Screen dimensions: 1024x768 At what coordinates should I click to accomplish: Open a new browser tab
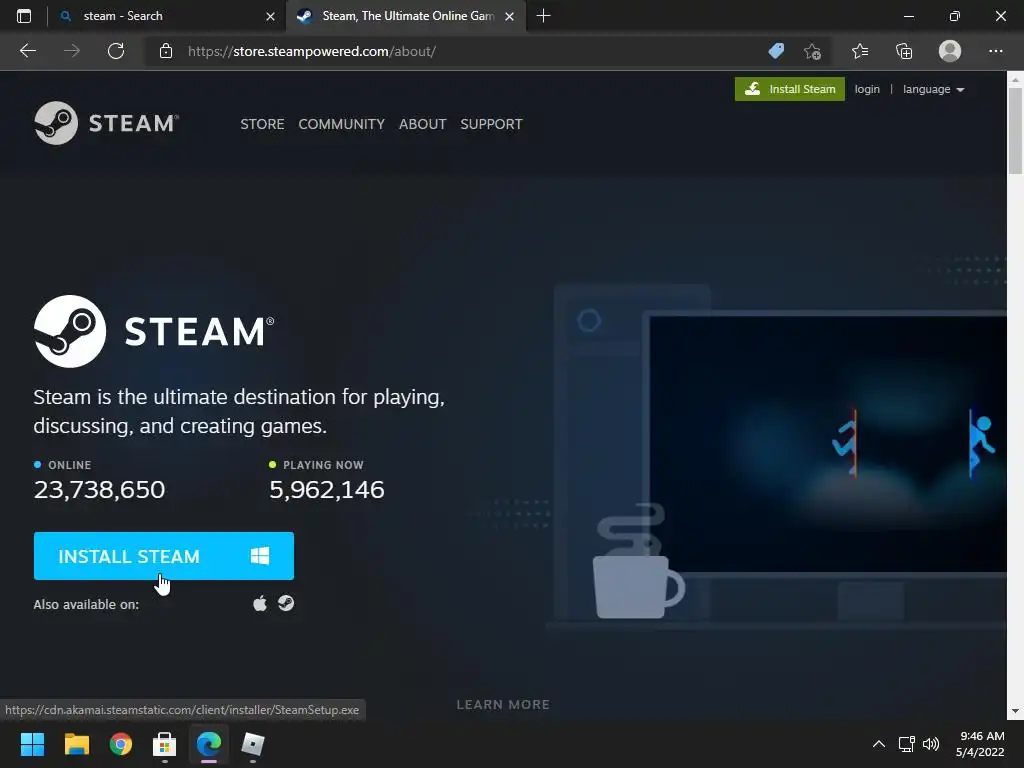(x=543, y=16)
